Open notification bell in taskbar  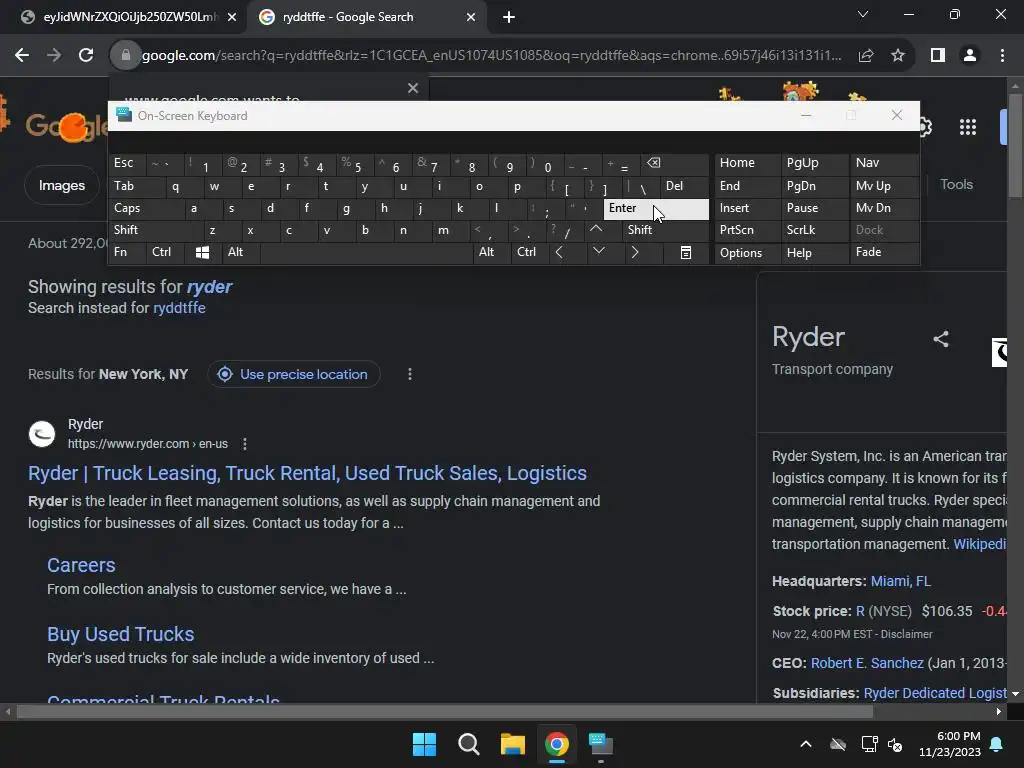tap(997, 744)
